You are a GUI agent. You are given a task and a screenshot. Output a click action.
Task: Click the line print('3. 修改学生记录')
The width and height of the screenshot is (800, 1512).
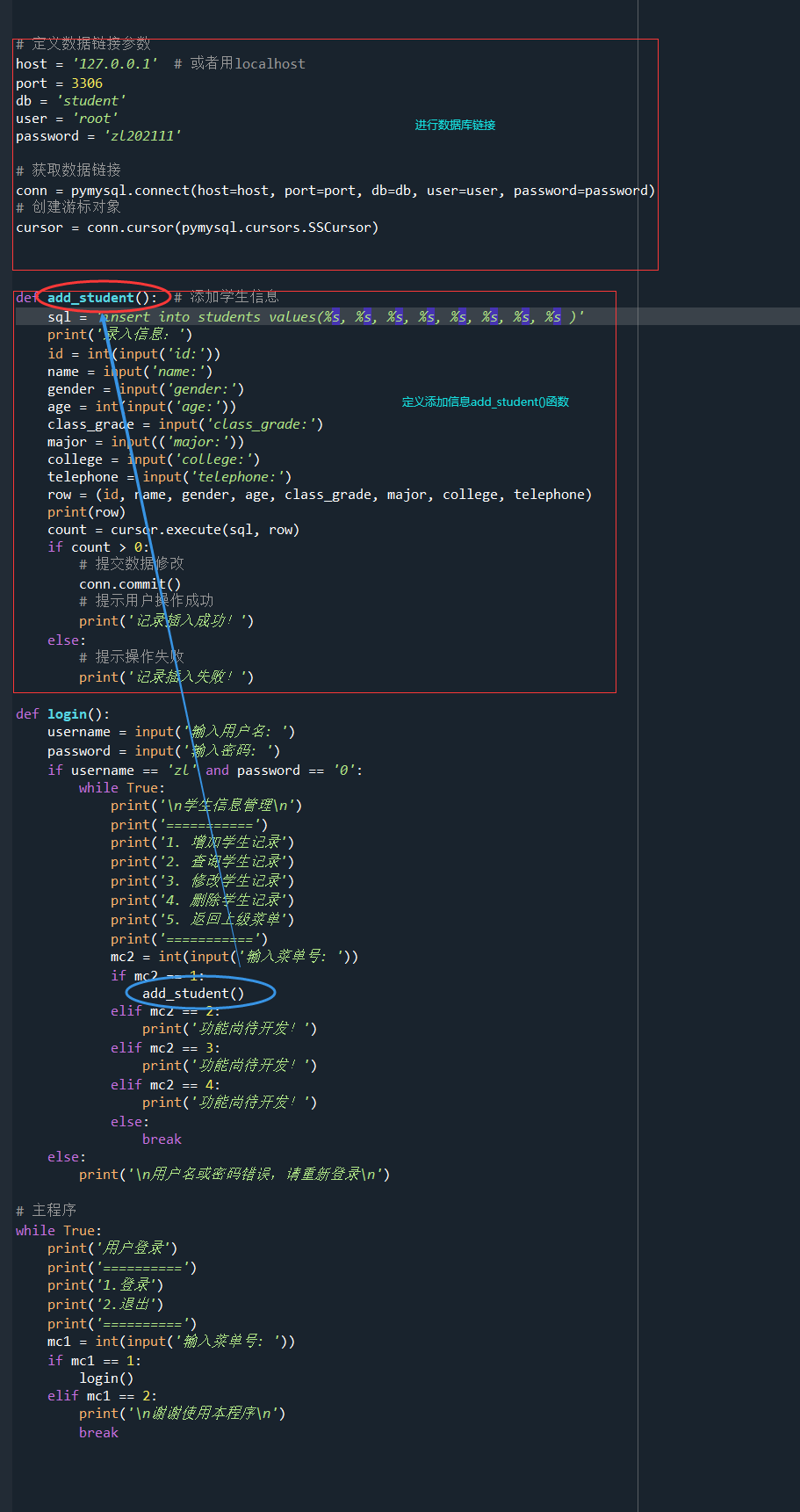[x=203, y=881]
